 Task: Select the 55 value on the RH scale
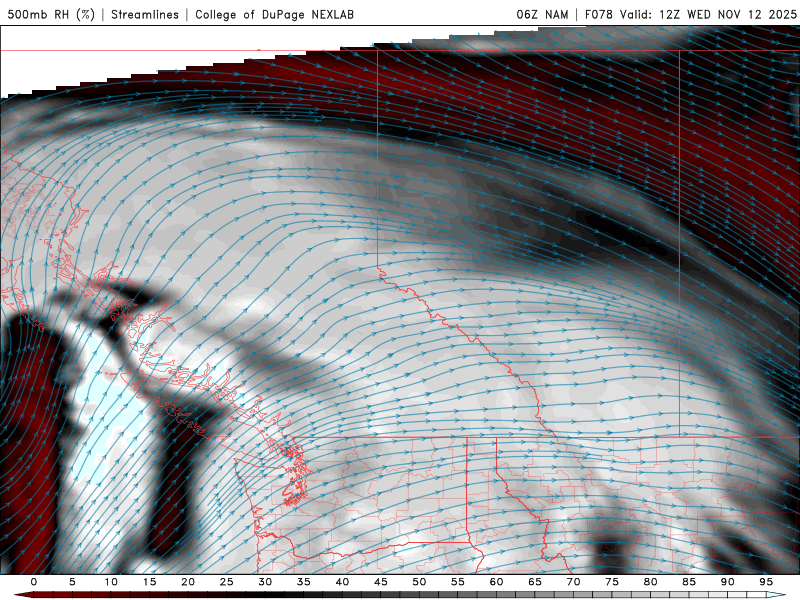pyautogui.click(x=458, y=582)
